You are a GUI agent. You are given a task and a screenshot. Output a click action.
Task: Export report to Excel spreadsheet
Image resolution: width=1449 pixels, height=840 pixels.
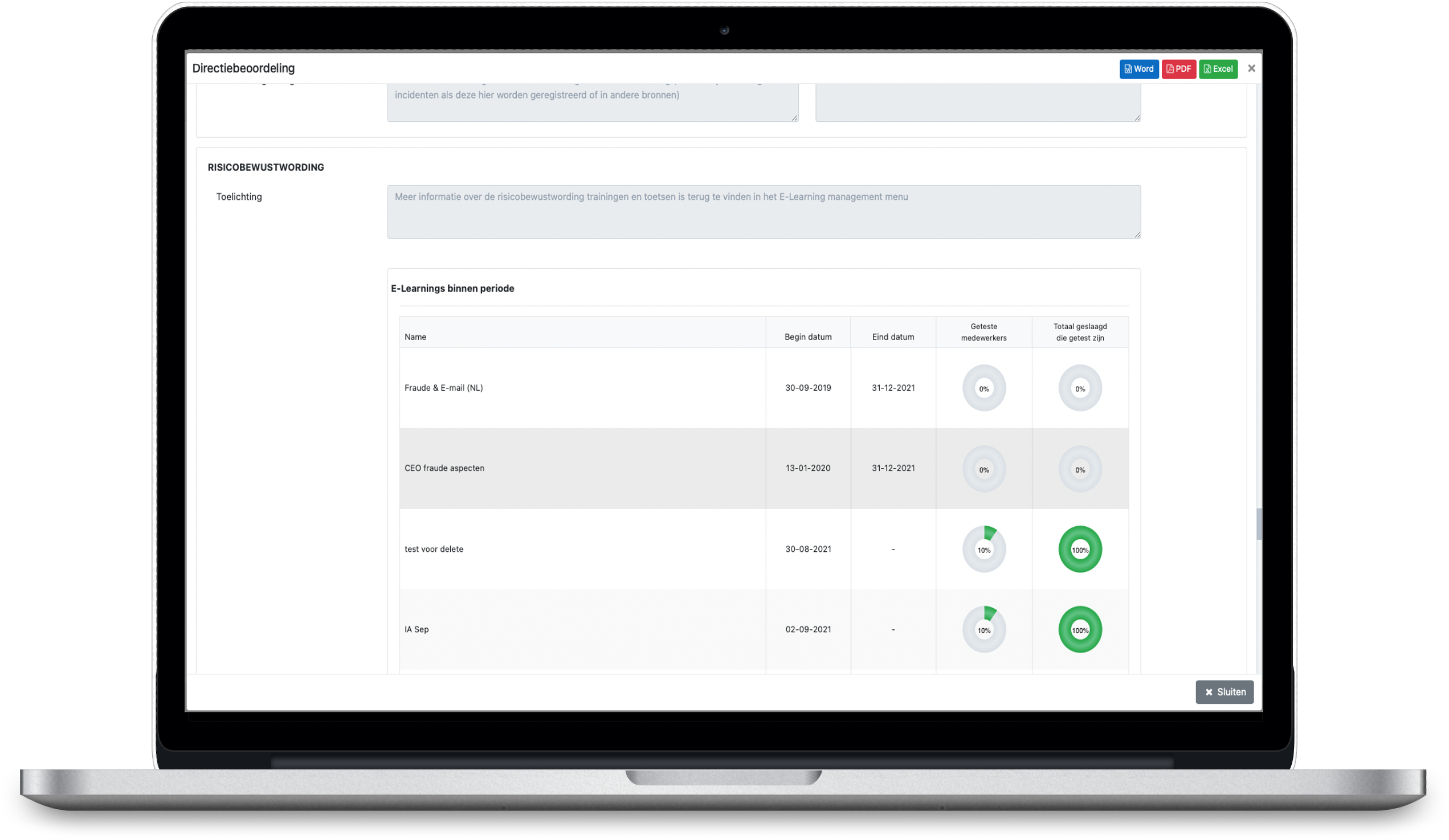[x=1218, y=69]
